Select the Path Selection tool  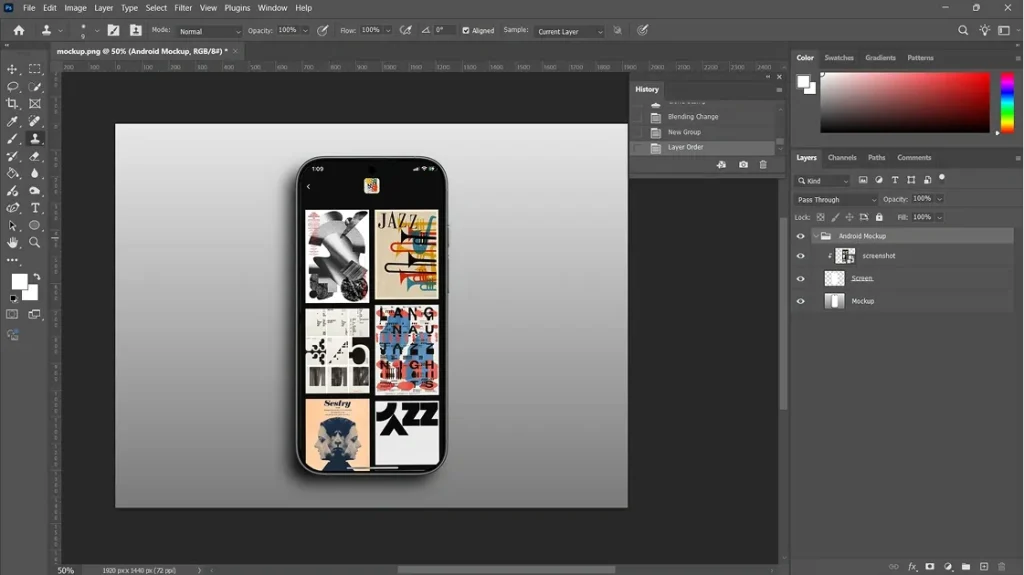point(12,225)
